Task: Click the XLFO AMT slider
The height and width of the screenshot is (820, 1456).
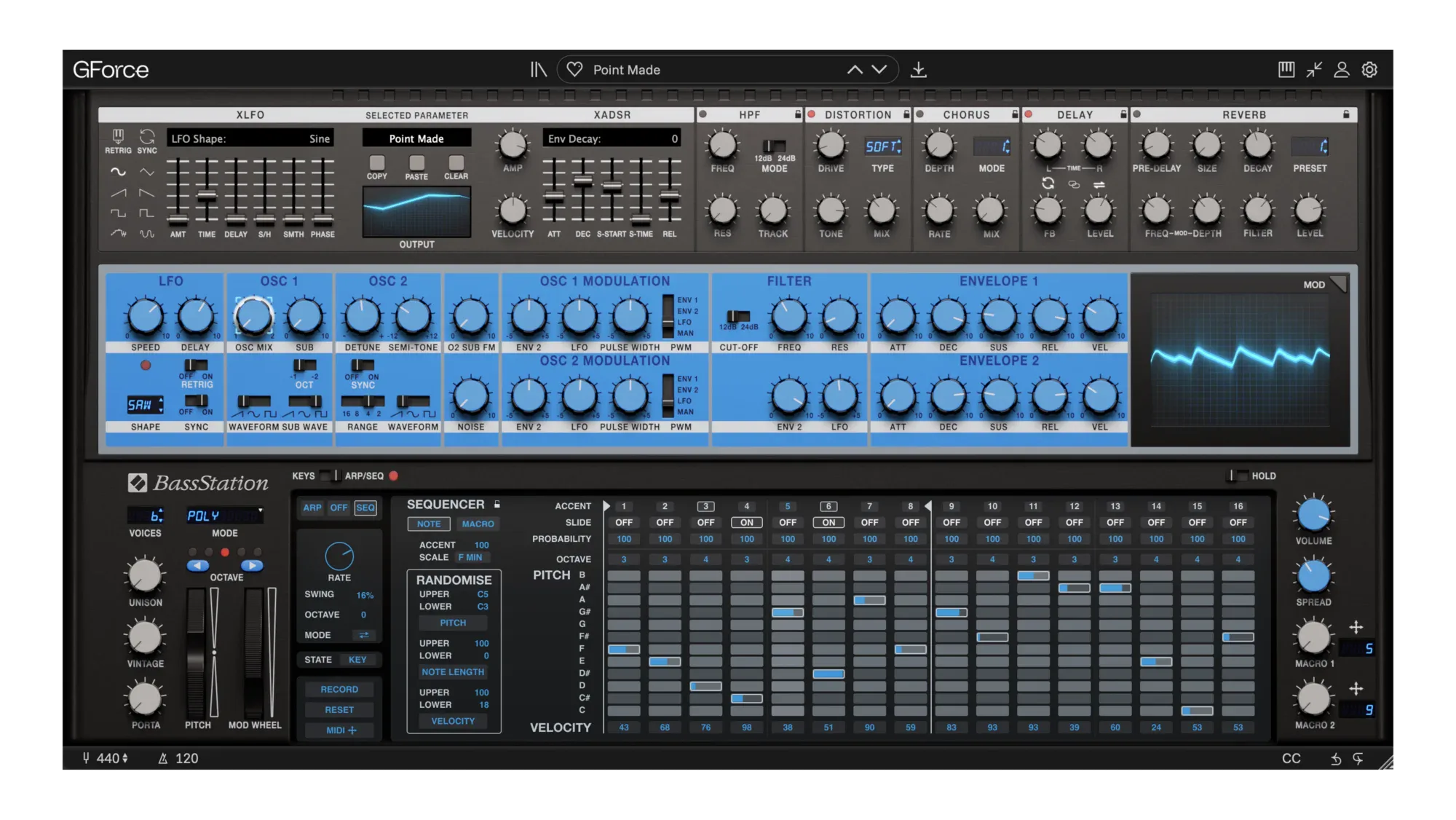Action: coord(178,191)
